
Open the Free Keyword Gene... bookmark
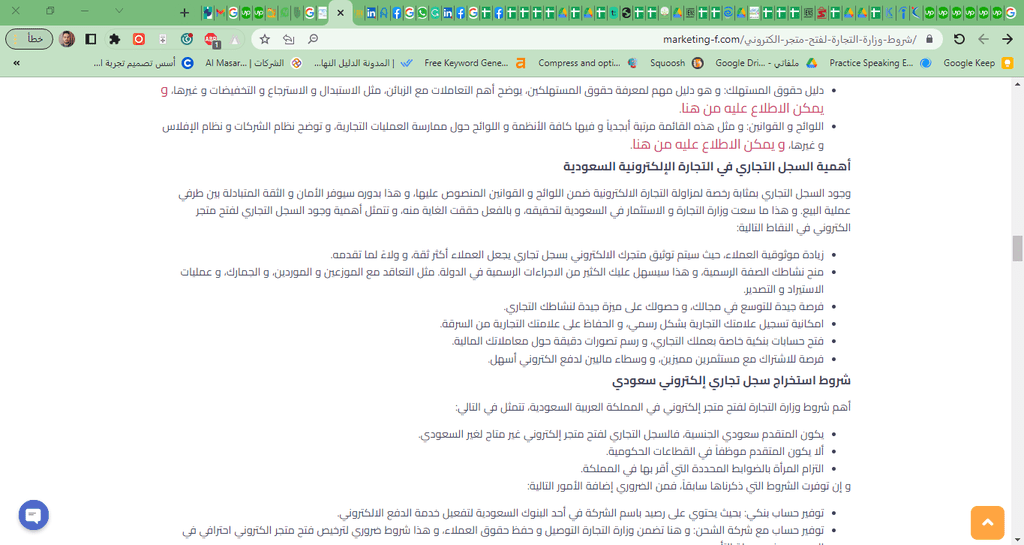tap(475, 63)
